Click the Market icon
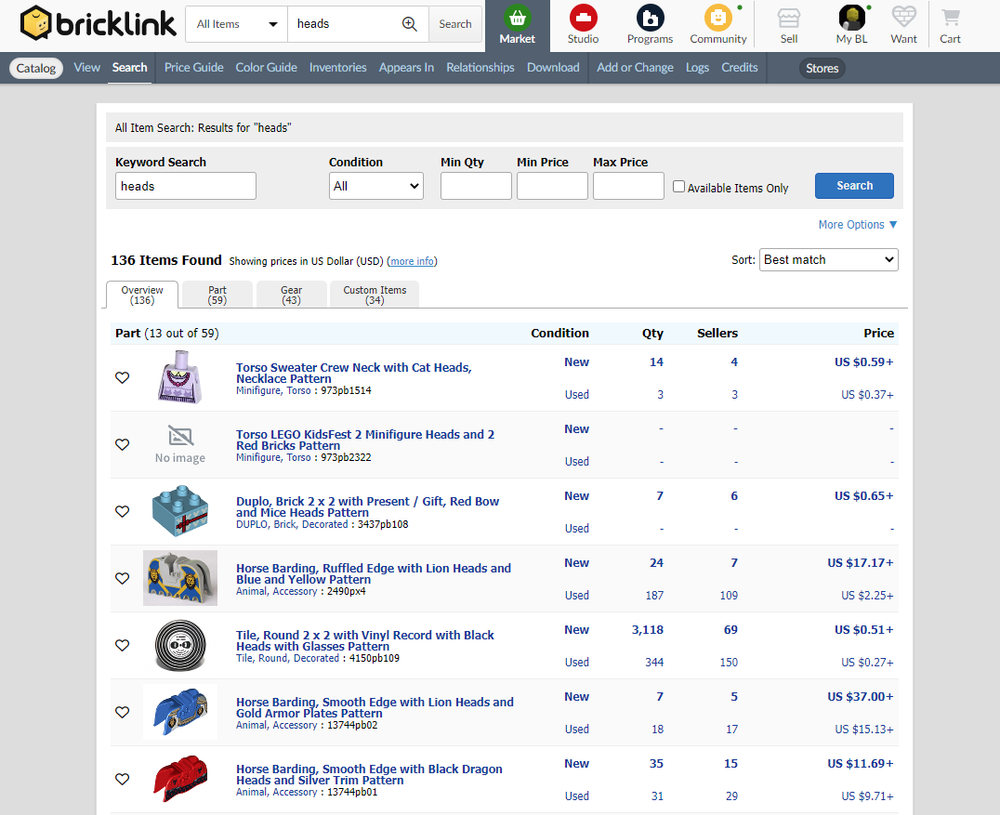This screenshot has width=1000, height=815. pyautogui.click(x=517, y=18)
